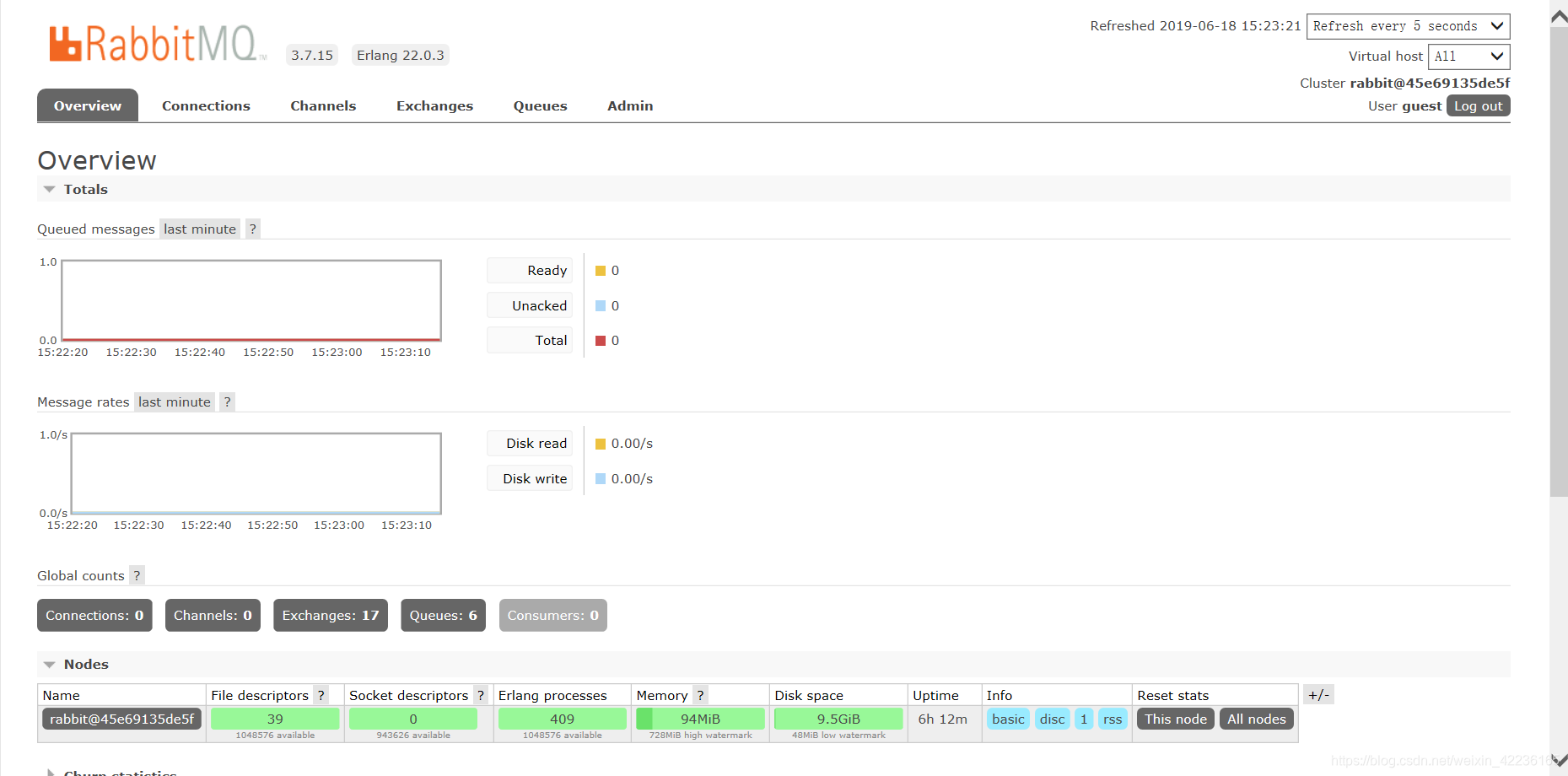Click the Connections: 0 count button
The image size is (1568, 776).
[94, 615]
